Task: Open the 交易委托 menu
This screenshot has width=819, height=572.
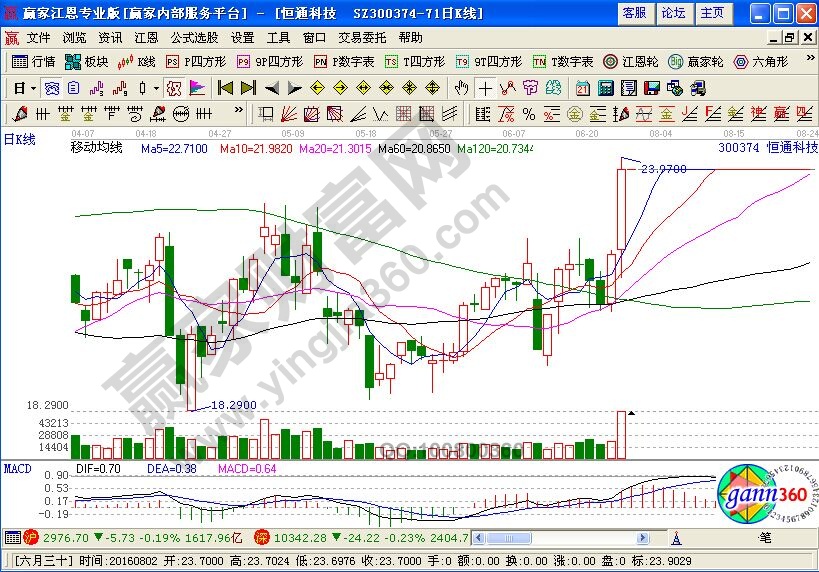Action: coord(361,37)
